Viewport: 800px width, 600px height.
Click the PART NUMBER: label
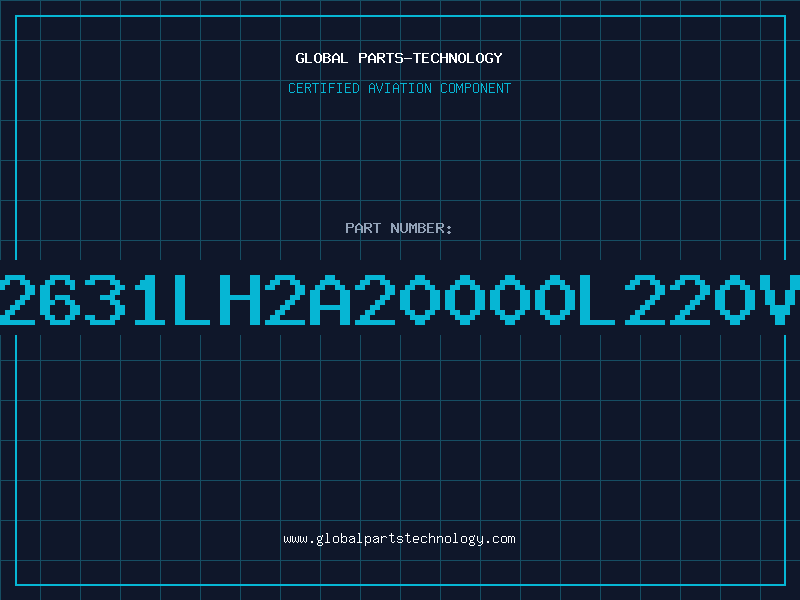tap(399, 228)
